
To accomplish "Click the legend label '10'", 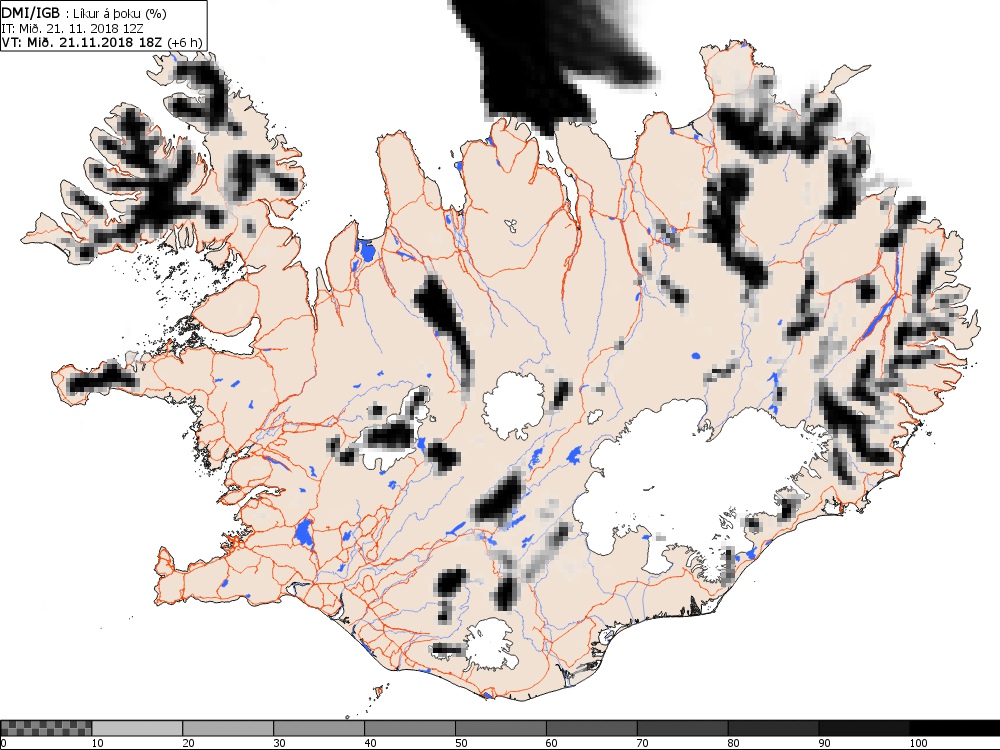I will 97,743.
